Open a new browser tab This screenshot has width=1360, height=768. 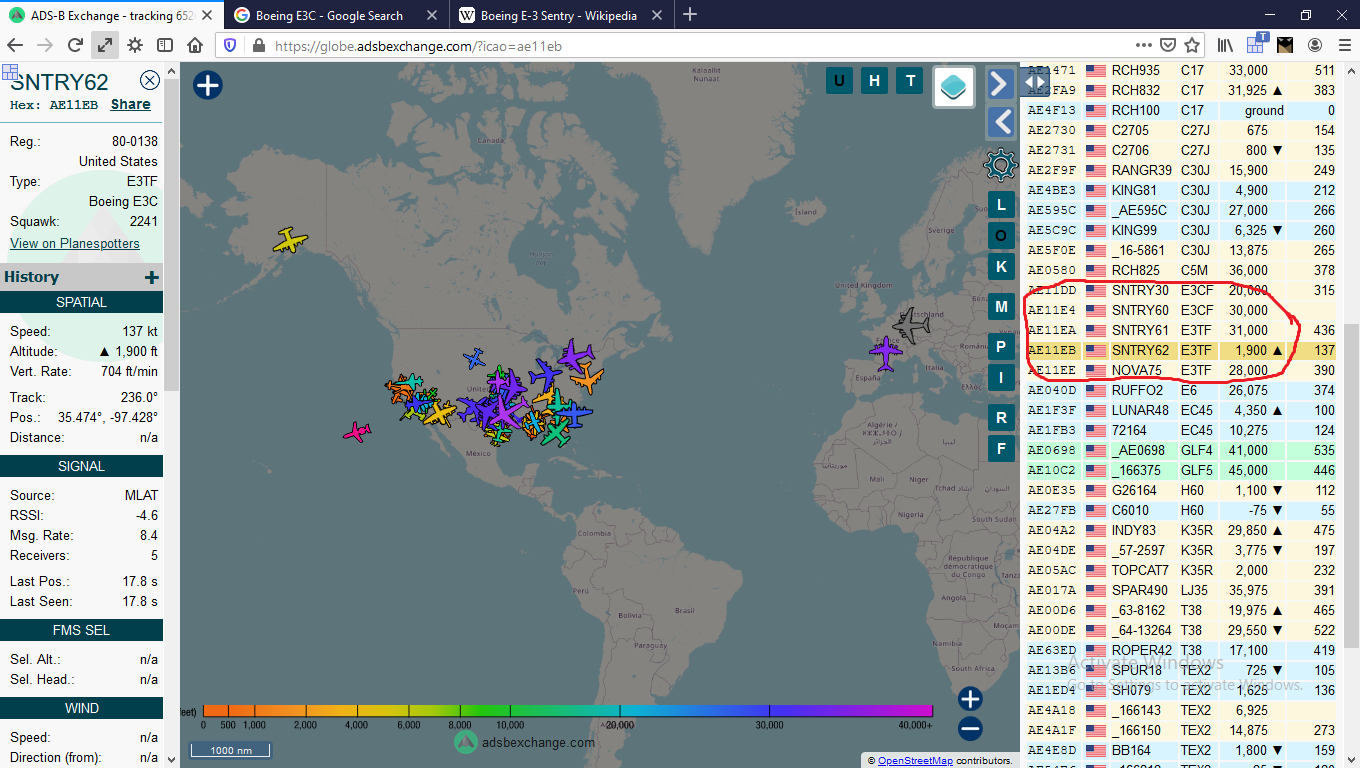(x=690, y=15)
